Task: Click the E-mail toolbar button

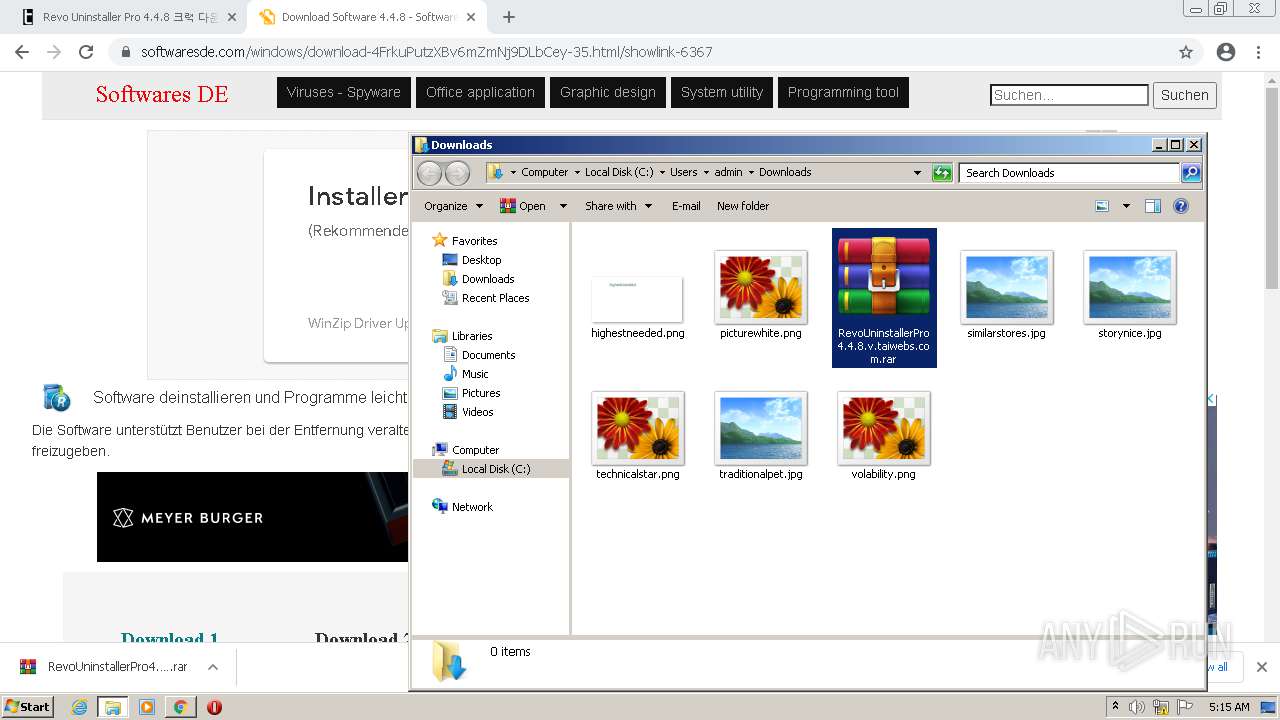Action: tap(686, 206)
